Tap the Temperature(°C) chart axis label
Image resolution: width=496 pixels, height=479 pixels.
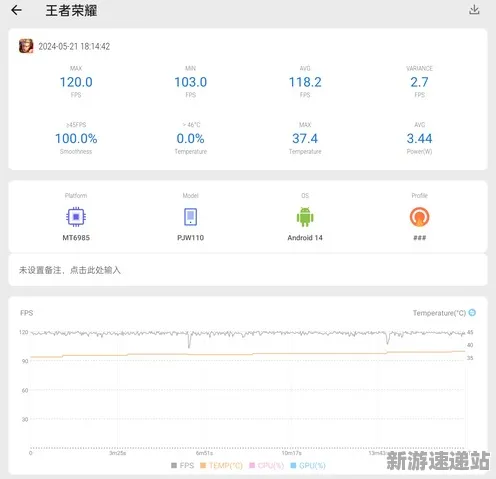pyautogui.click(x=439, y=313)
